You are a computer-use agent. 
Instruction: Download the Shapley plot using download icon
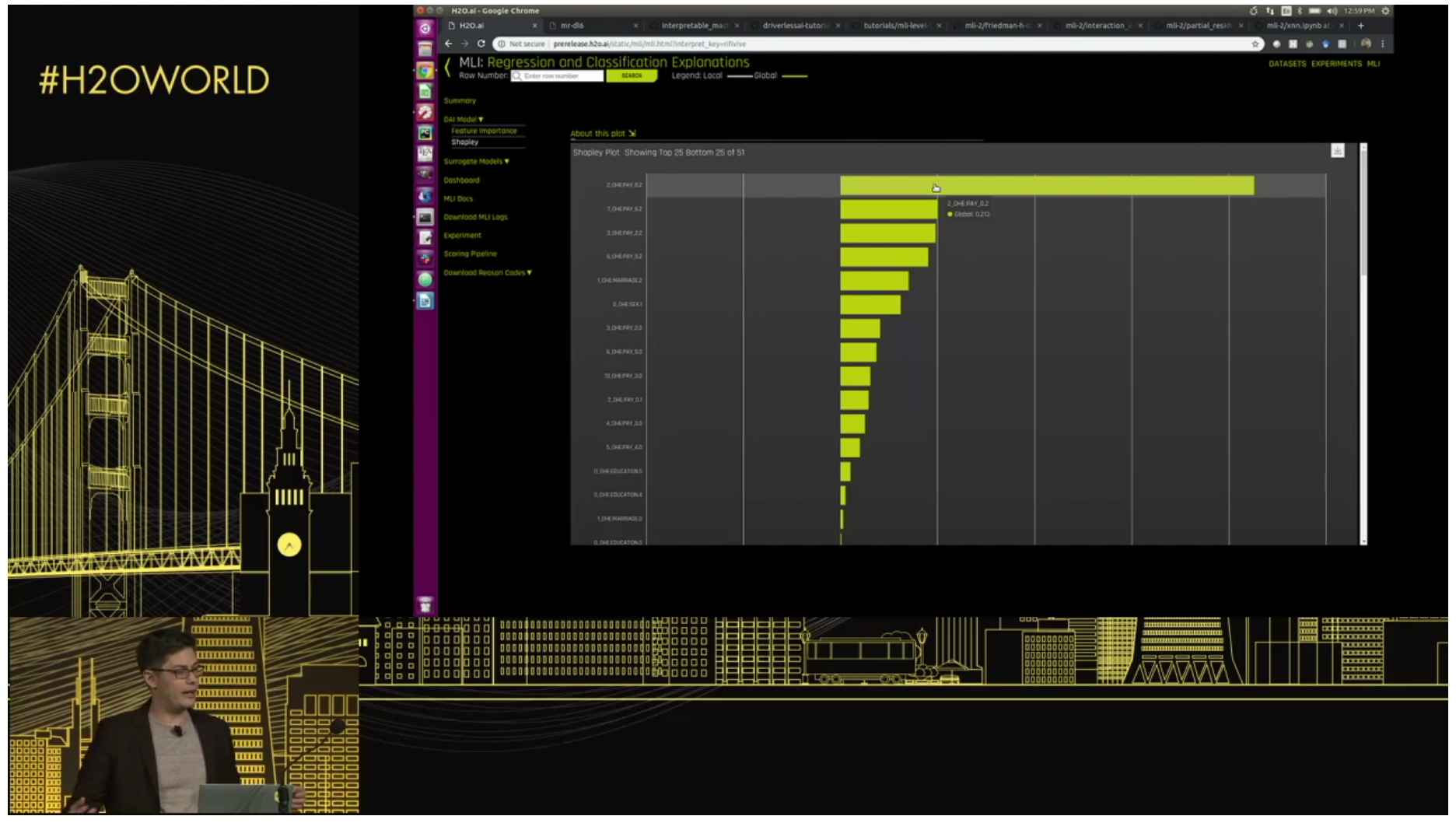tap(1337, 151)
